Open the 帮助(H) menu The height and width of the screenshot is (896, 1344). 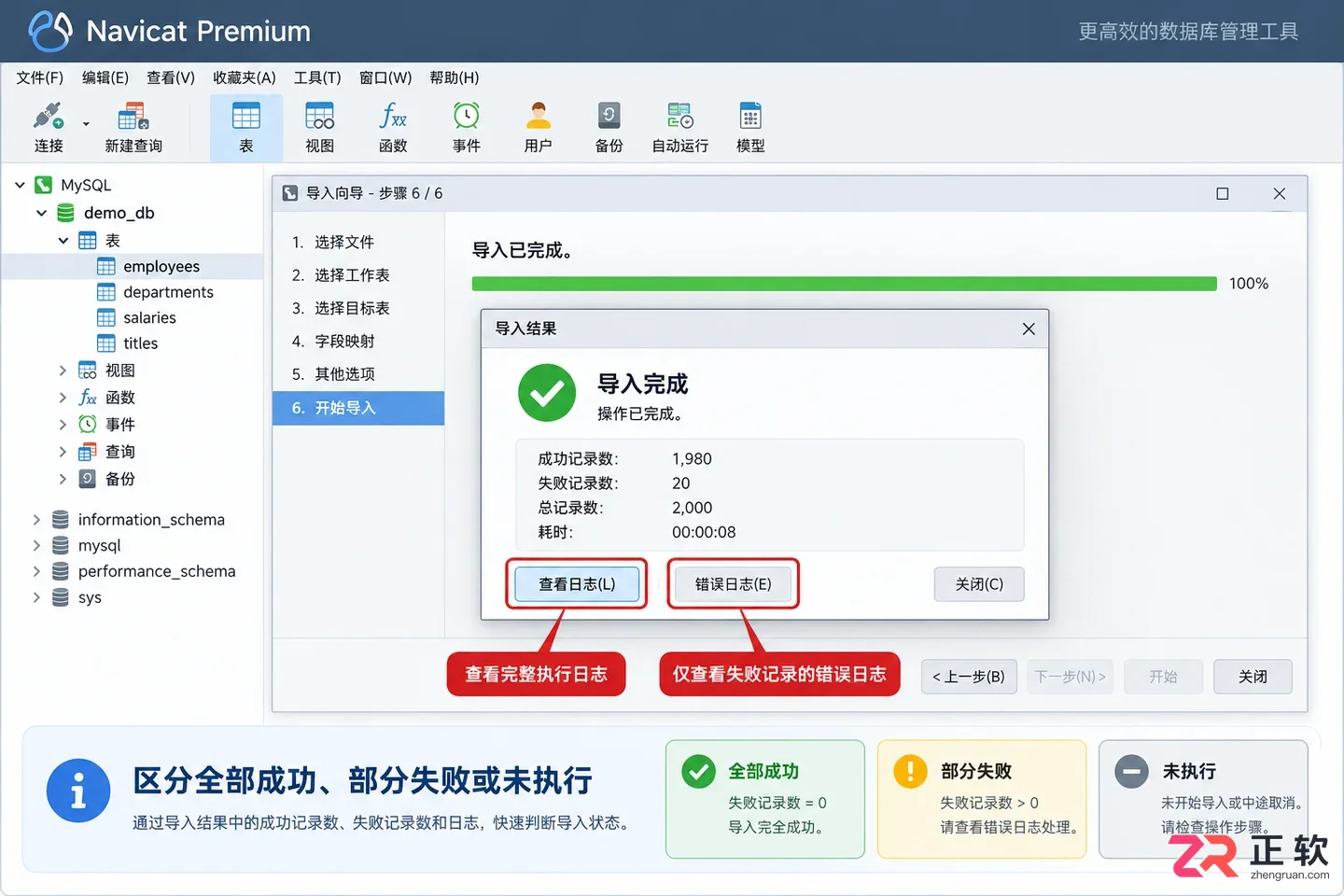[x=455, y=77]
